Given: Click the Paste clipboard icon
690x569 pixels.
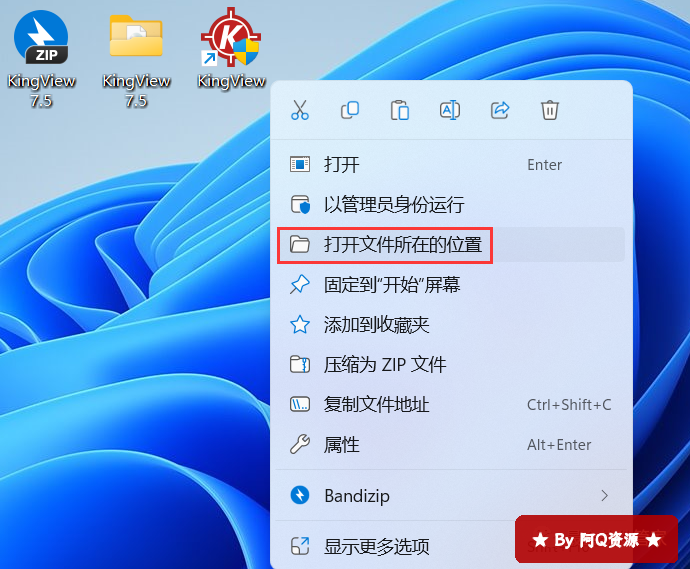Looking at the screenshot, I should (x=400, y=110).
